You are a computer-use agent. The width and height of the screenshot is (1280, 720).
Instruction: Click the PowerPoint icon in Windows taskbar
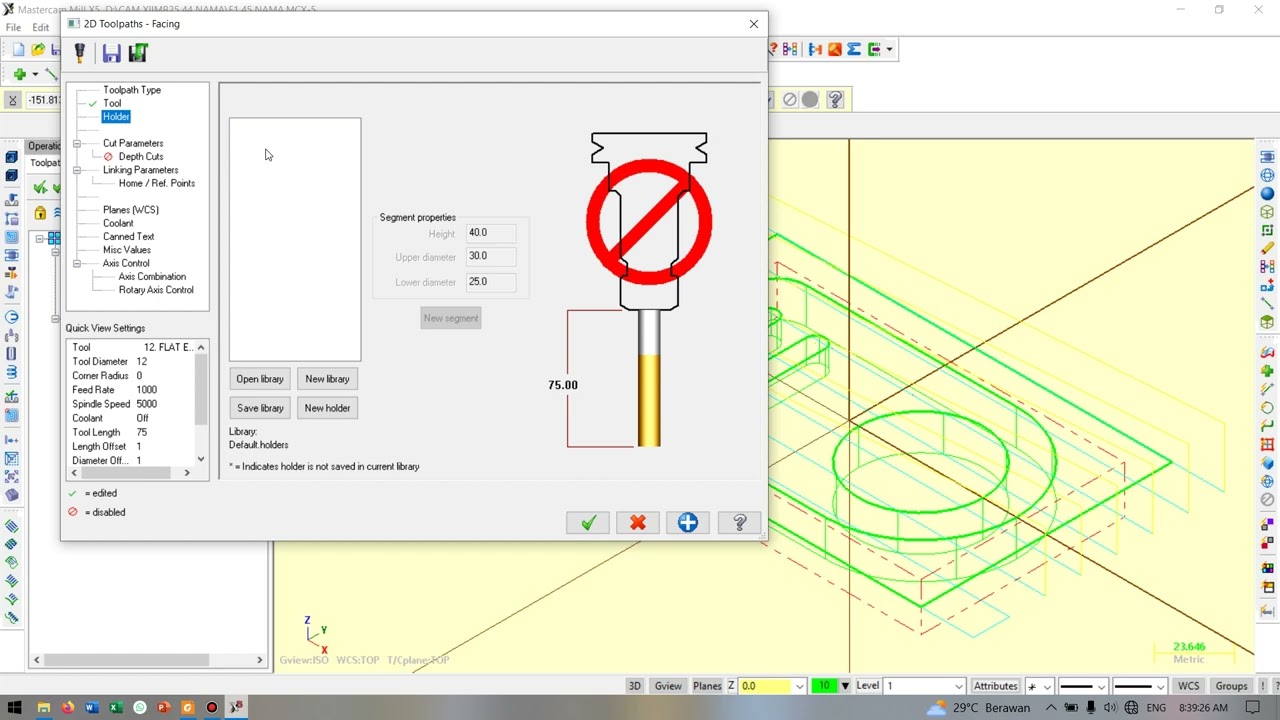163,708
